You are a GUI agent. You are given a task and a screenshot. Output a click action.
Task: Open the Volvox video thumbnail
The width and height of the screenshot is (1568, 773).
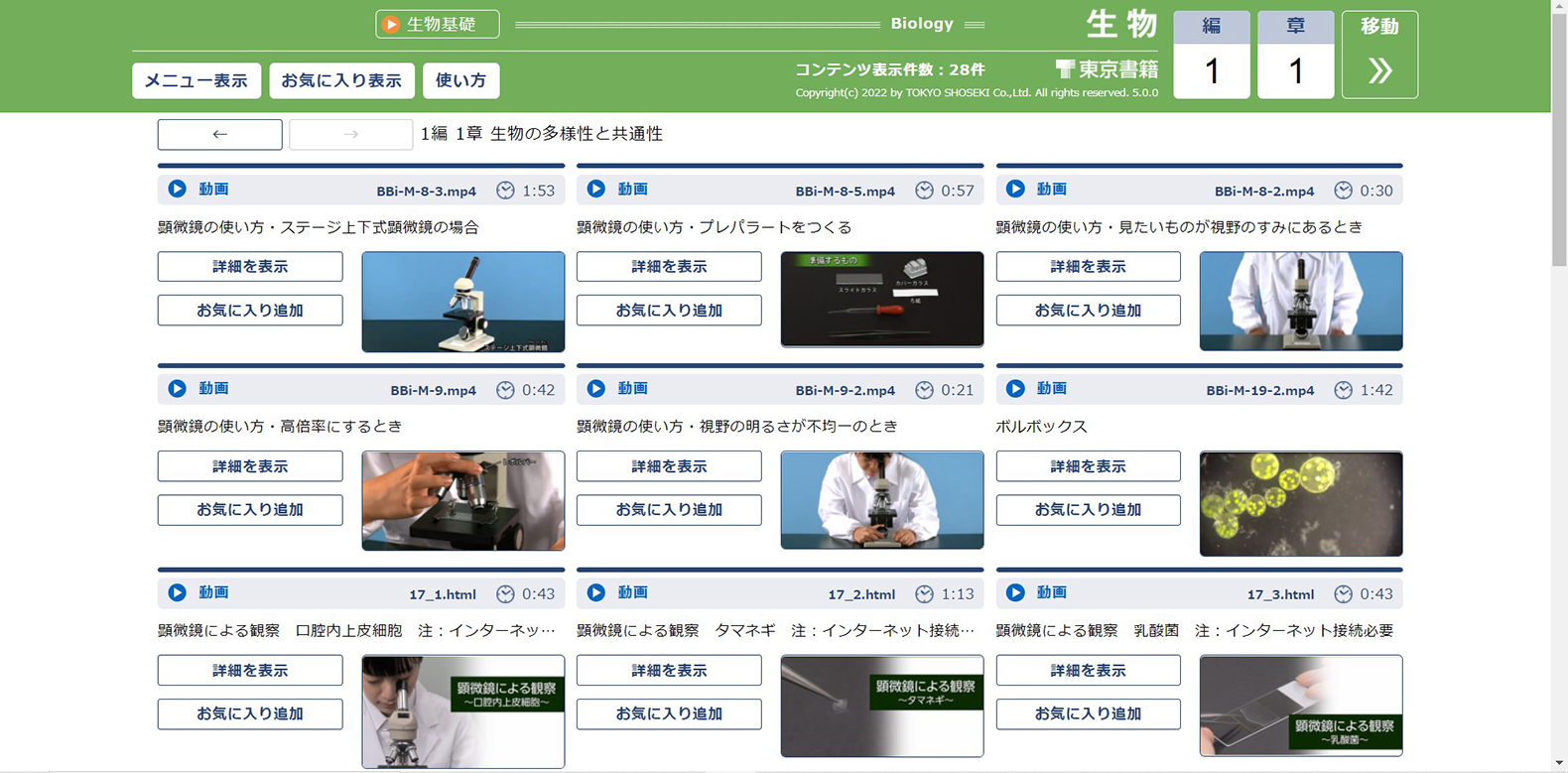pos(1300,503)
